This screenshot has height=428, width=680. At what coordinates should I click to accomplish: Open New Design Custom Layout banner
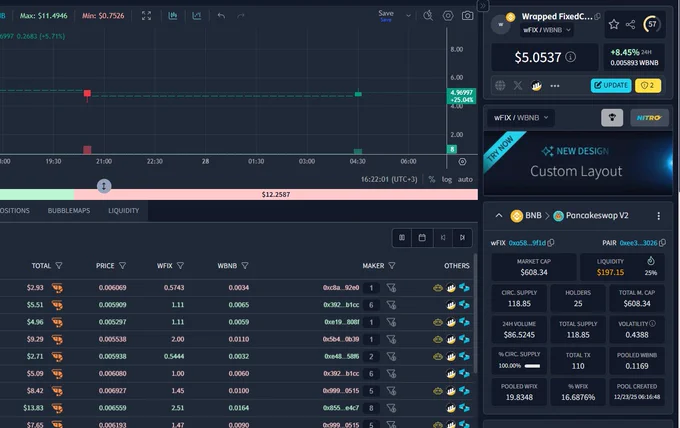click(578, 163)
